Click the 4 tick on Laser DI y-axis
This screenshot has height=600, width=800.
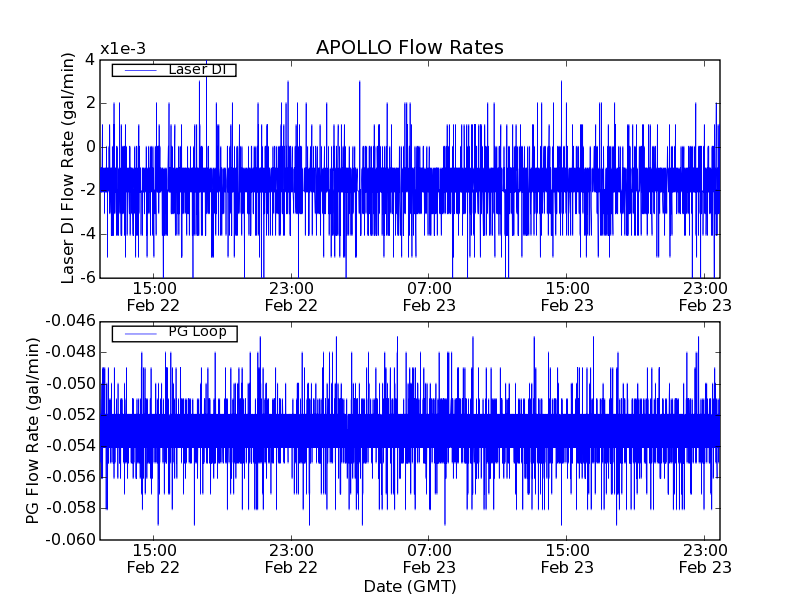coord(90,59)
